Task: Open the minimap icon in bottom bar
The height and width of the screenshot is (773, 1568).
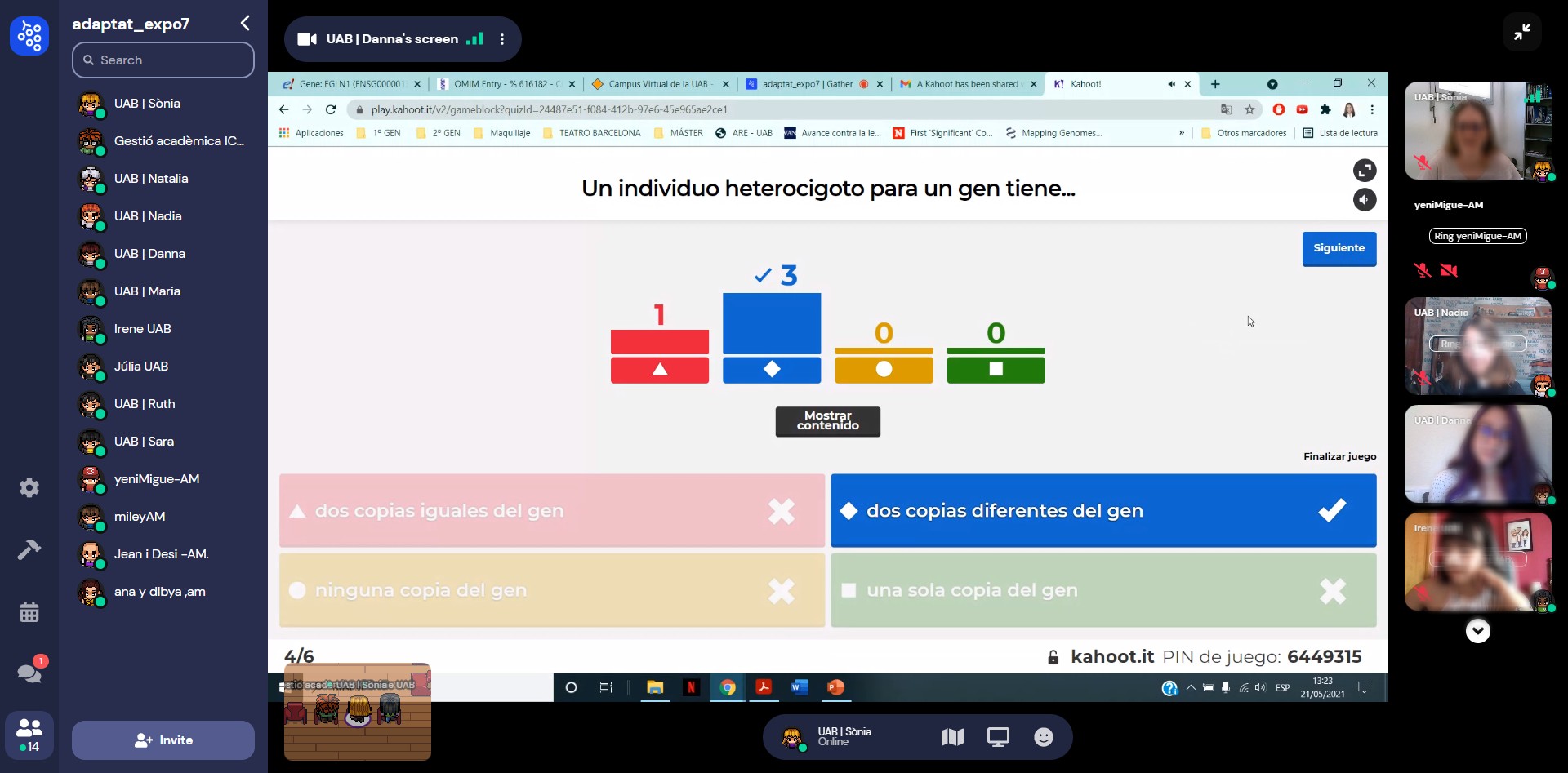Action: point(952,737)
